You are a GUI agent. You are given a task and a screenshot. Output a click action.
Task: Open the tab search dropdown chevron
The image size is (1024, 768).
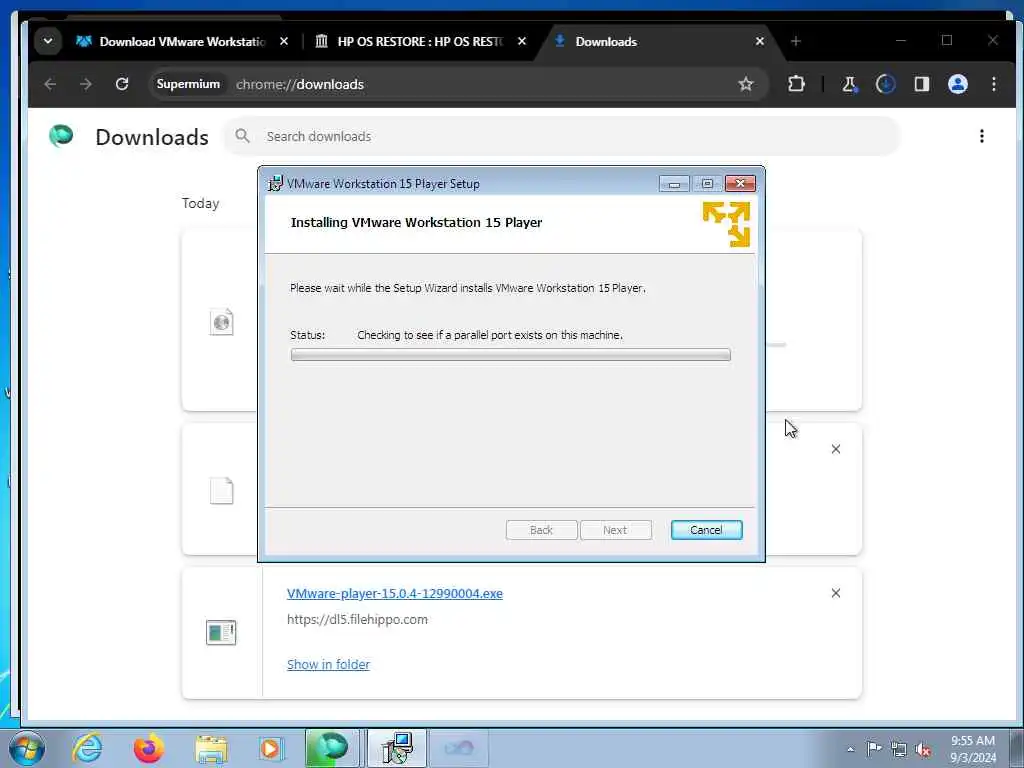48,41
